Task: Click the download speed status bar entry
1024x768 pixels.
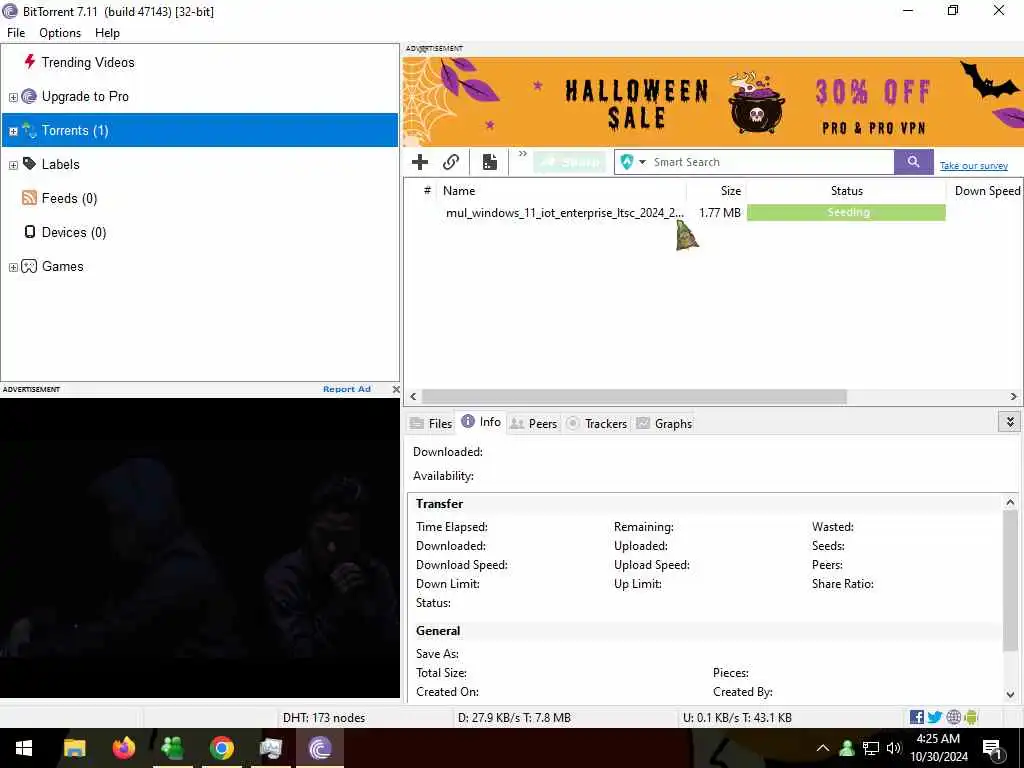Action: point(514,718)
